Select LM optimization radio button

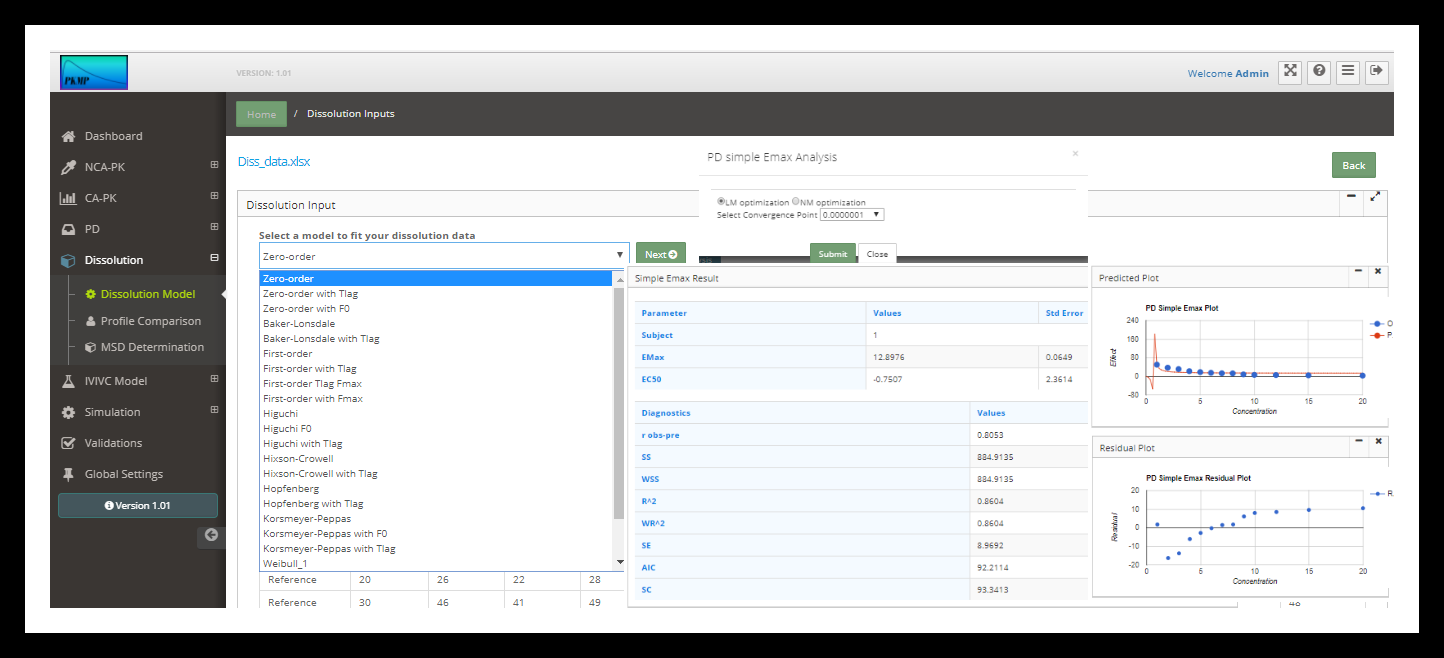[x=721, y=201]
